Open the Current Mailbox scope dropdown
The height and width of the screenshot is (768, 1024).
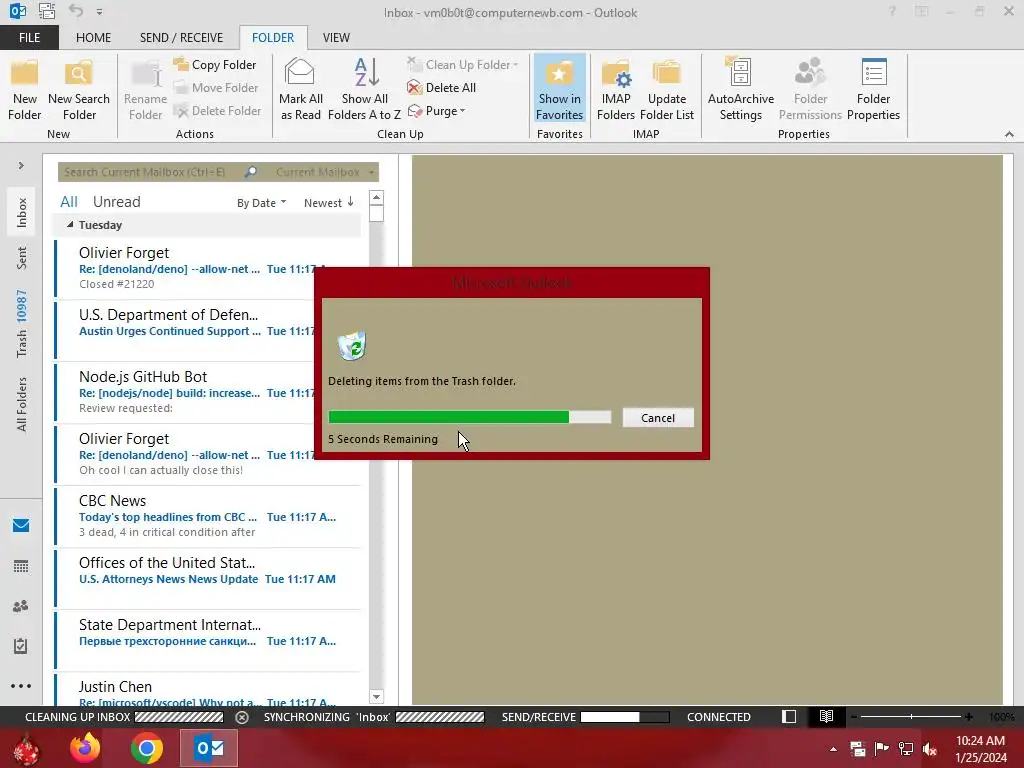click(x=325, y=172)
